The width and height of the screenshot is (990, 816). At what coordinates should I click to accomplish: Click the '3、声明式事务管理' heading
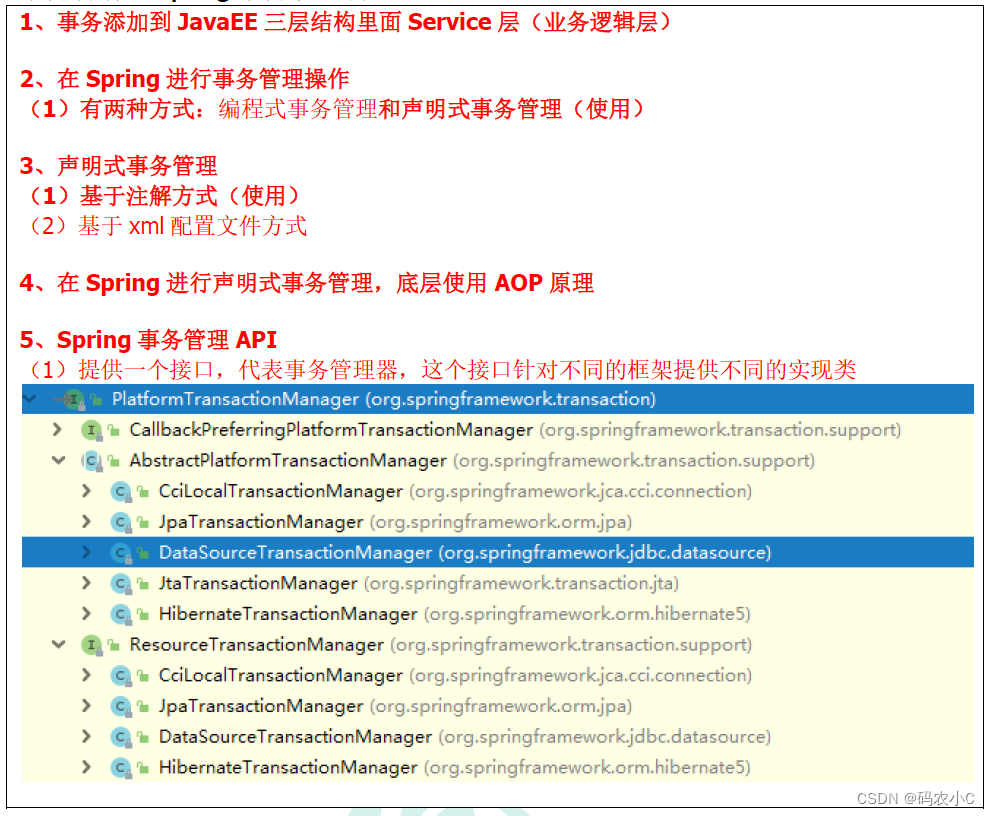[x=119, y=166]
